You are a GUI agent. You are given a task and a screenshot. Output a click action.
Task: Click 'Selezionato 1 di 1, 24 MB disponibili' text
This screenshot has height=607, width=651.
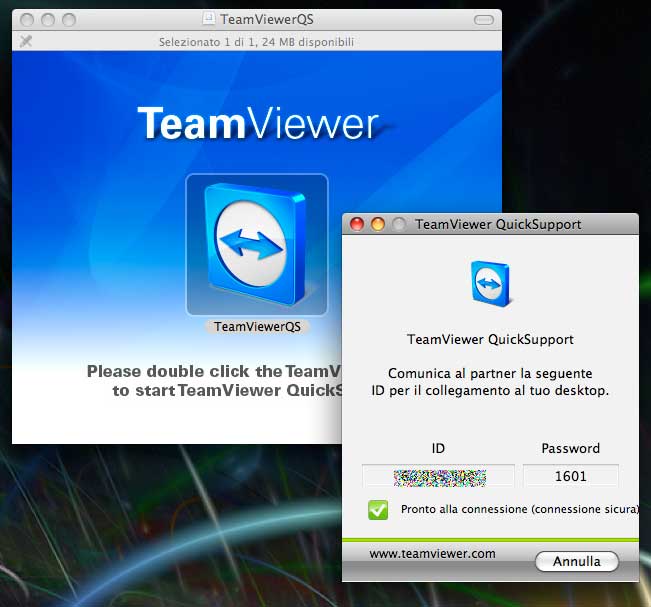click(x=256, y=42)
